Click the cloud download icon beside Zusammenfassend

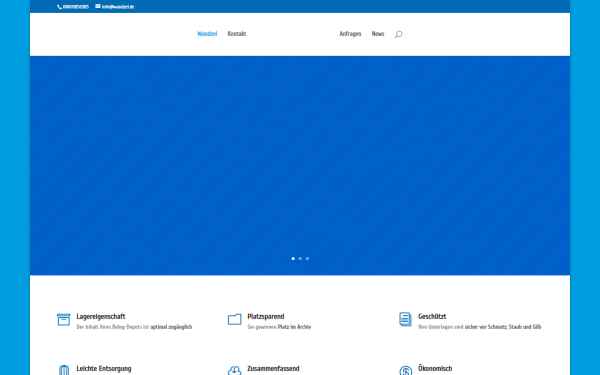point(235,370)
